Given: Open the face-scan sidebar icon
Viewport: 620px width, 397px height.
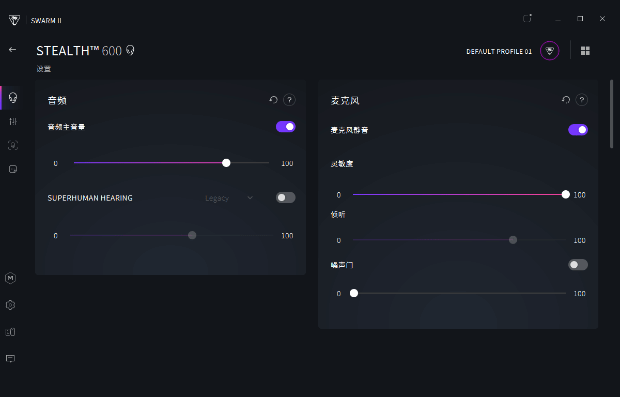Looking at the screenshot, I should tap(13, 145).
